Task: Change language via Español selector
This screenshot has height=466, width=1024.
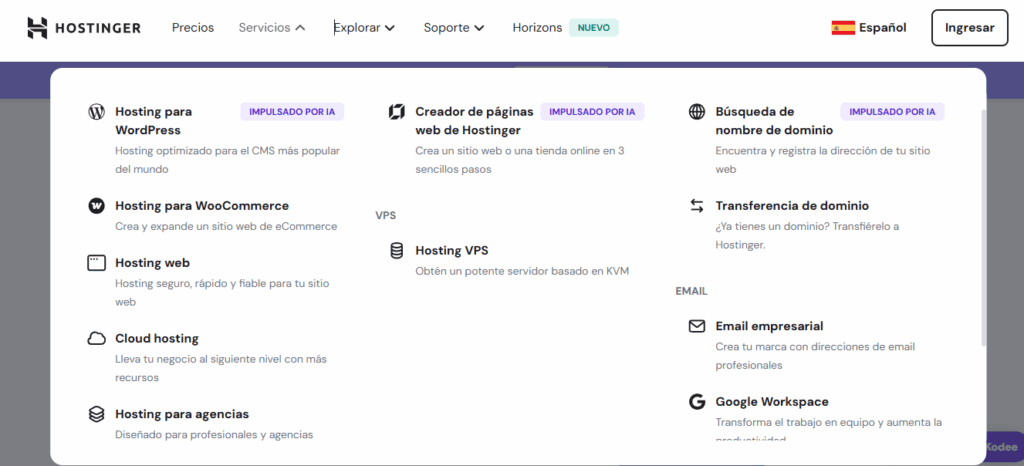Action: [869, 28]
